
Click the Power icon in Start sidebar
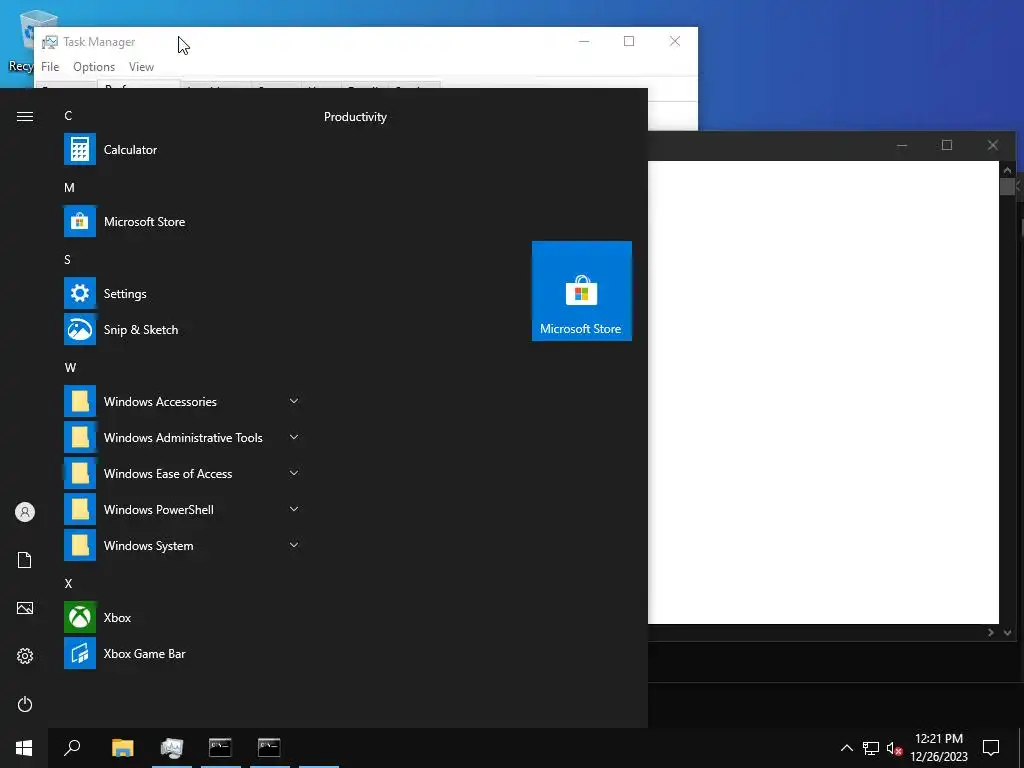pos(25,704)
